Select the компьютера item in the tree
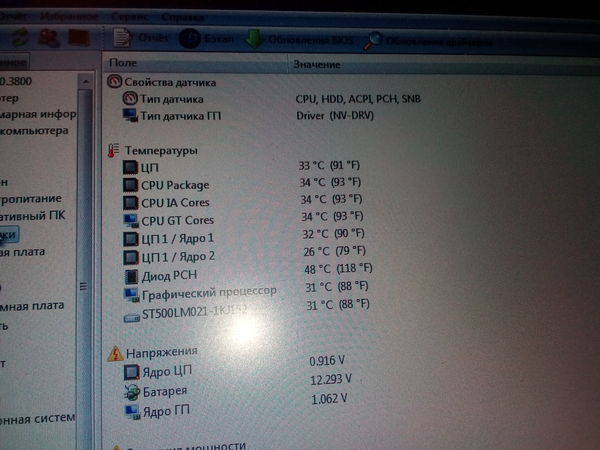Viewport: 600px width, 450px height. tap(34, 131)
